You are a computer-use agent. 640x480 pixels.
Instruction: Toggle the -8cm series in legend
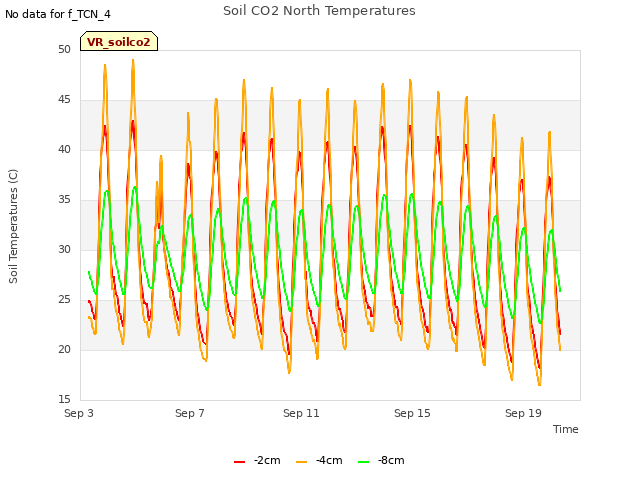tap(381, 460)
